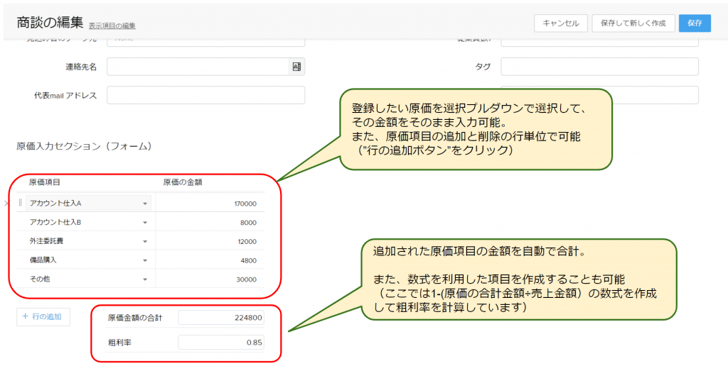Click the 粗利率 field showing 0.85
This screenshot has height=383, width=728.
(221, 343)
